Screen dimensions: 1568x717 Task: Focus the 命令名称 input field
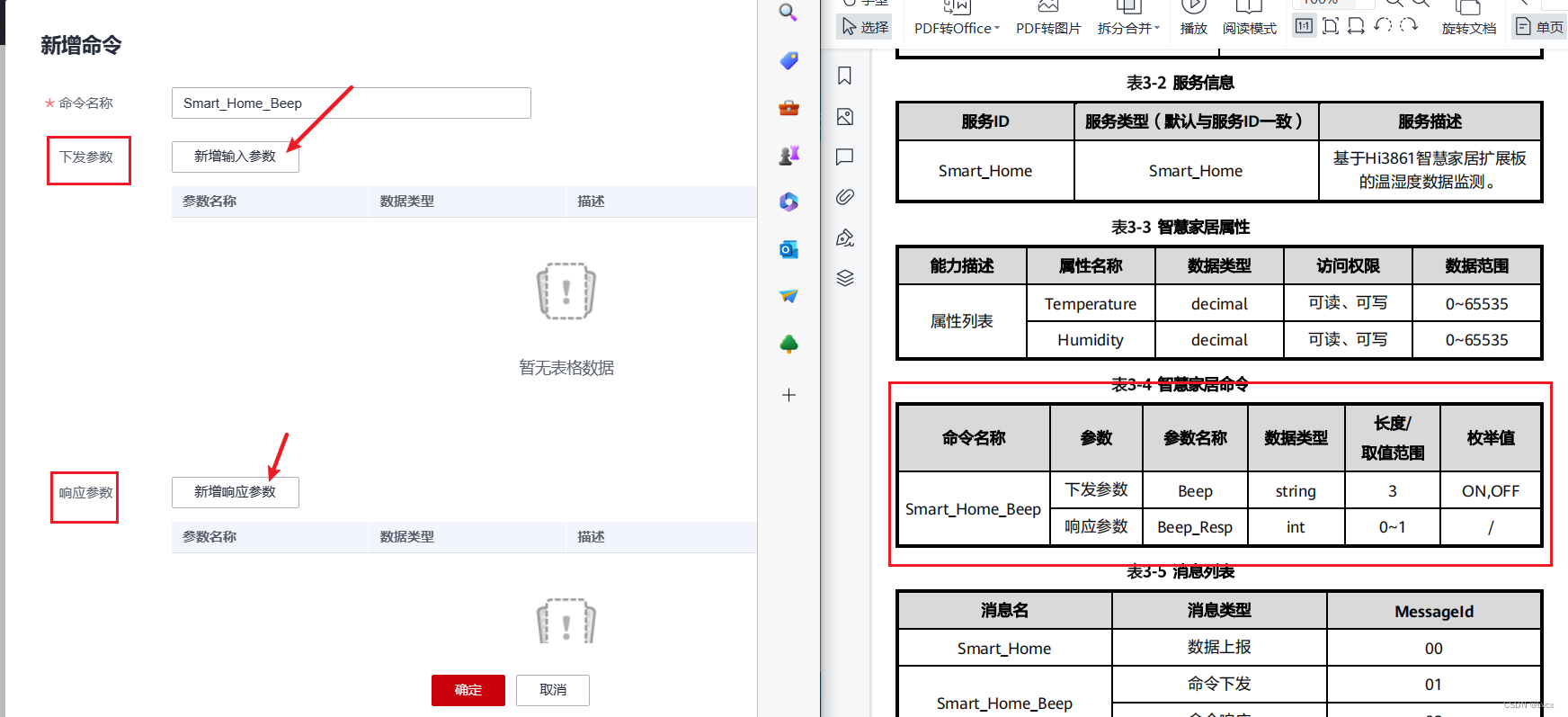[x=352, y=103]
